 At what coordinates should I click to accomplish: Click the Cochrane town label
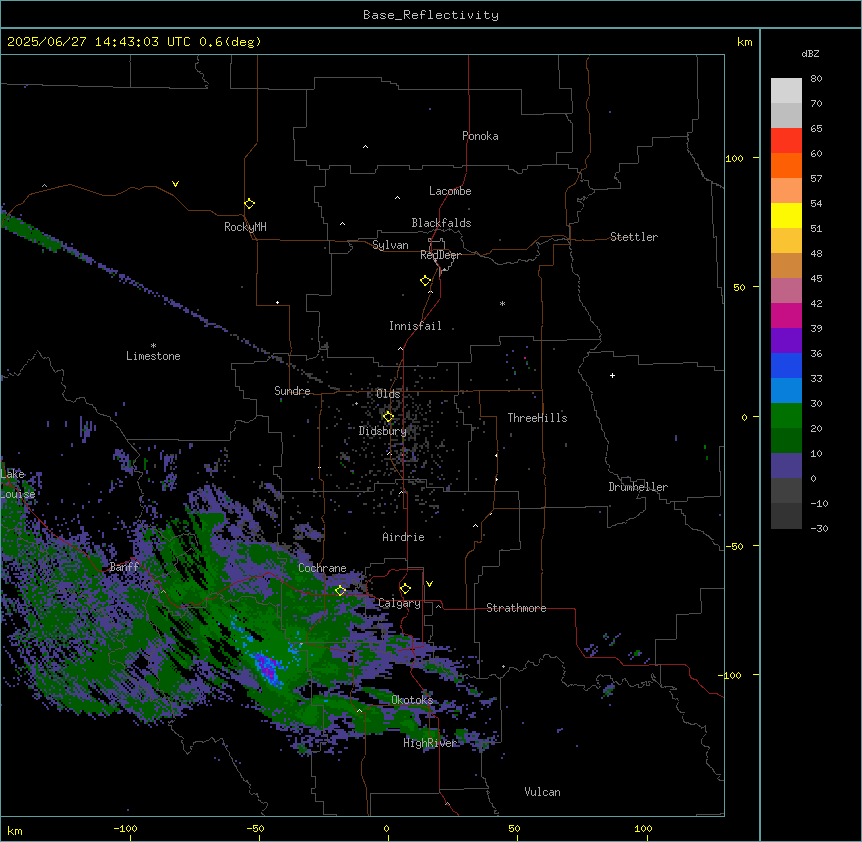pos(322,568)
